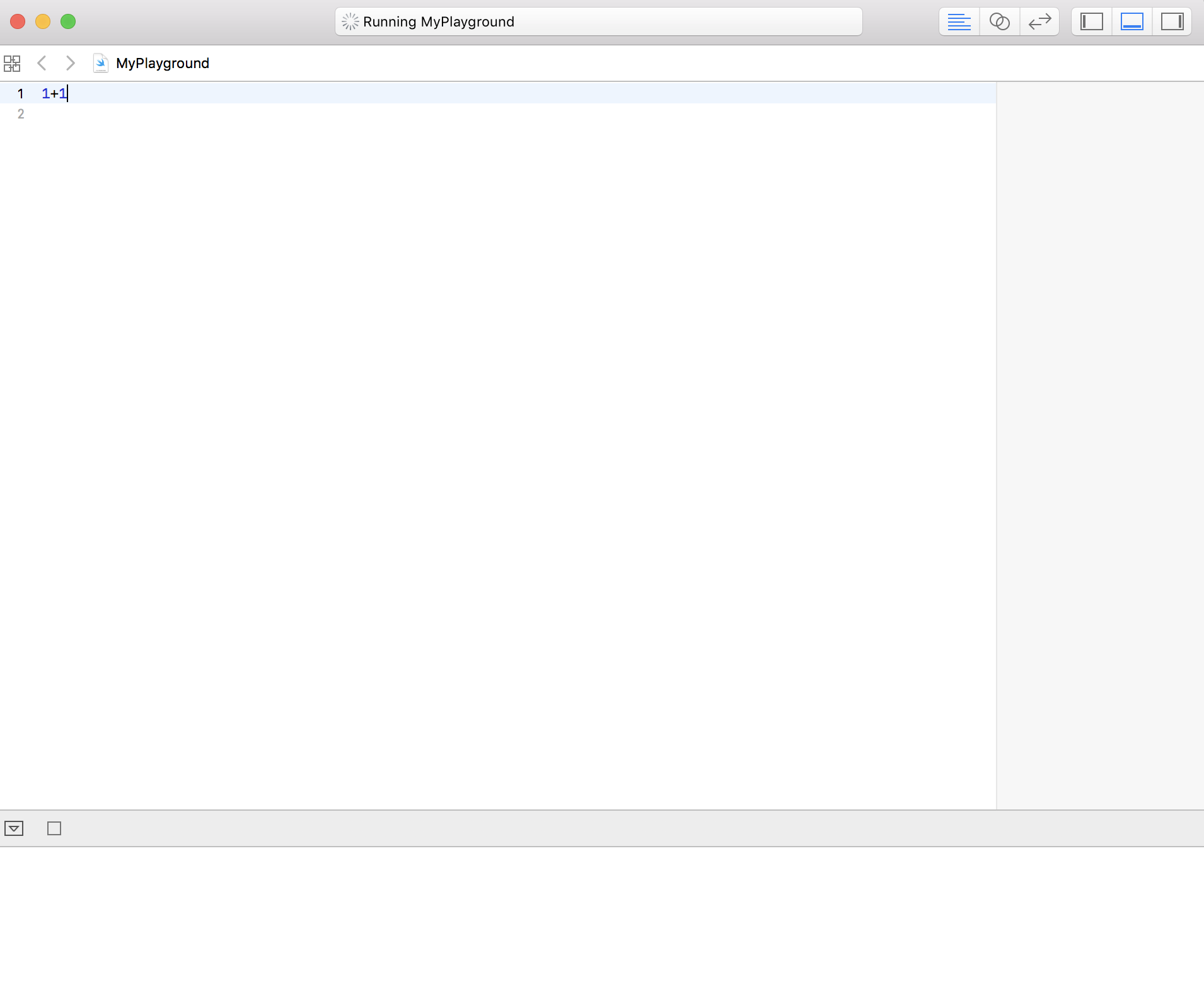Viewport: 1204px width, 991px height.
Task: Show the Standard editor
Action: 959,22
